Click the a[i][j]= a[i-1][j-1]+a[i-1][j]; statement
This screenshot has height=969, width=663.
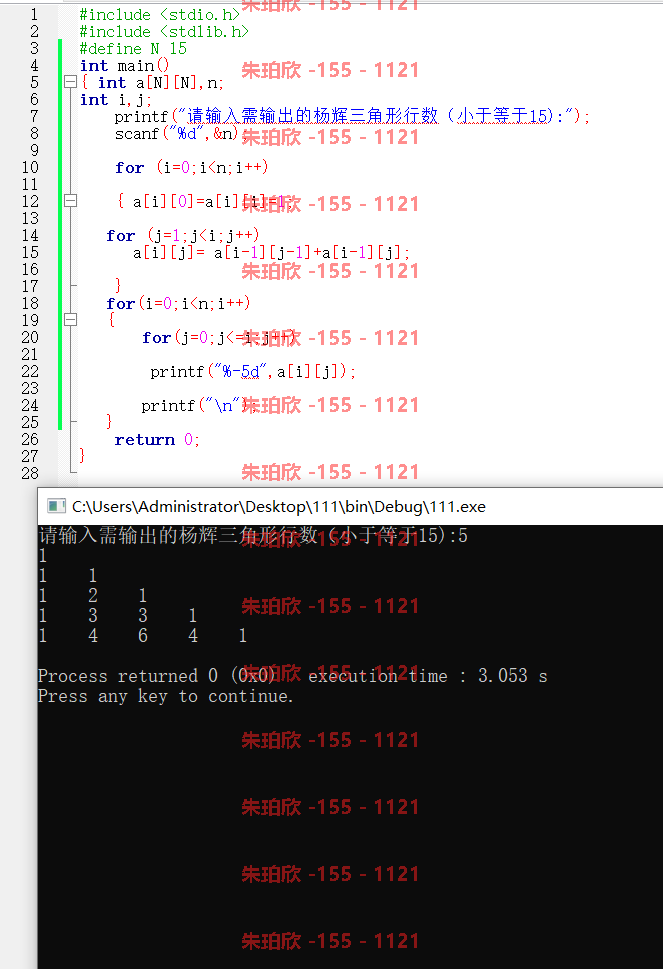point(271,253)
